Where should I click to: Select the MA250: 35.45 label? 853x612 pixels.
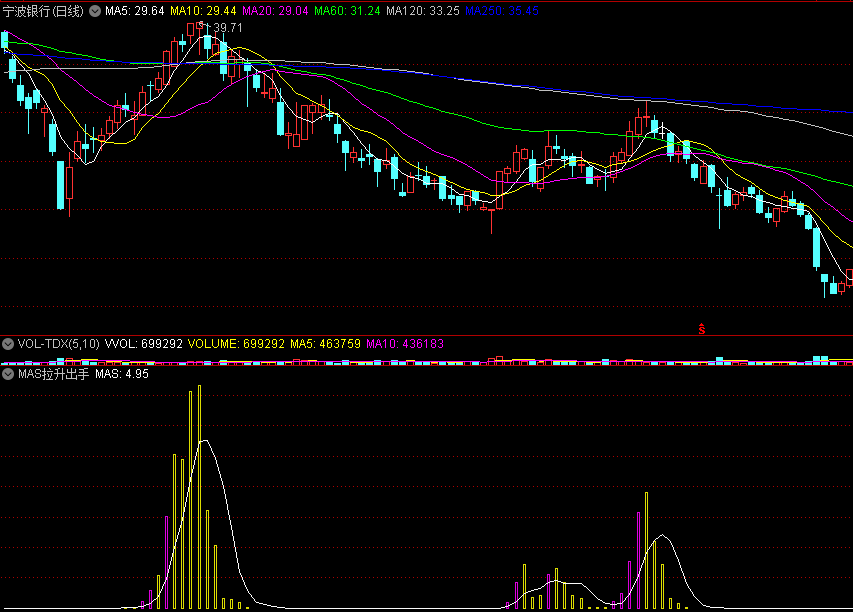pos(502,11)
